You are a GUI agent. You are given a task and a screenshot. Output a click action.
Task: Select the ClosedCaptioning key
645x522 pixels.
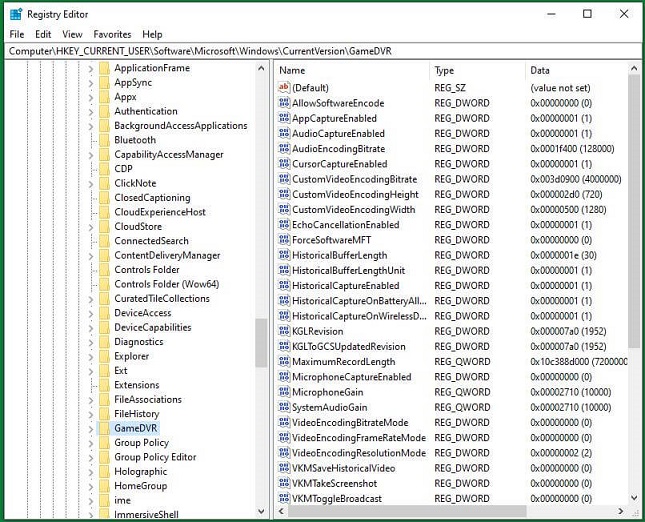coord(152,197)
